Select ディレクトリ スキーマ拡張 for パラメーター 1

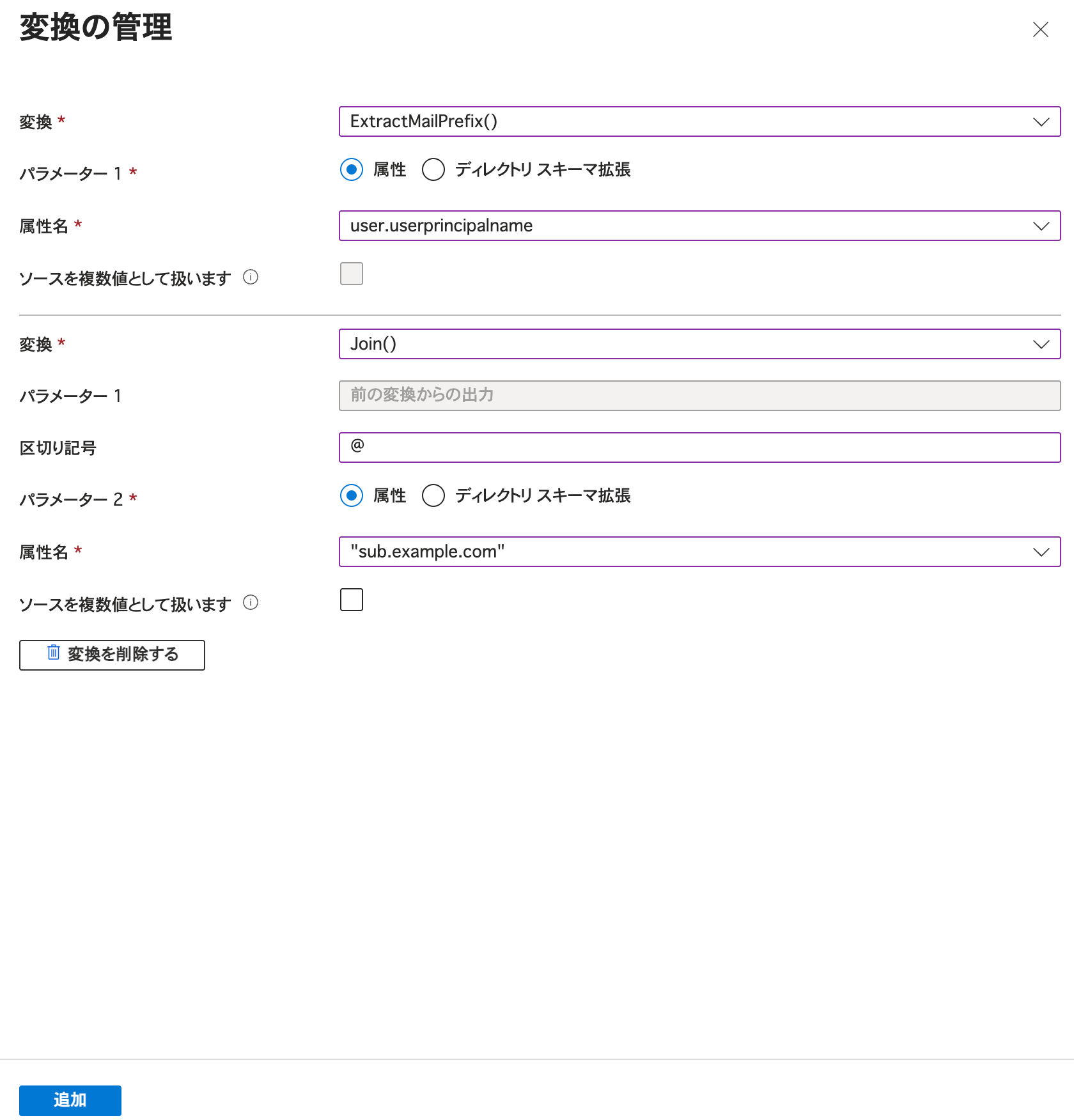click(x=433, y=169)
